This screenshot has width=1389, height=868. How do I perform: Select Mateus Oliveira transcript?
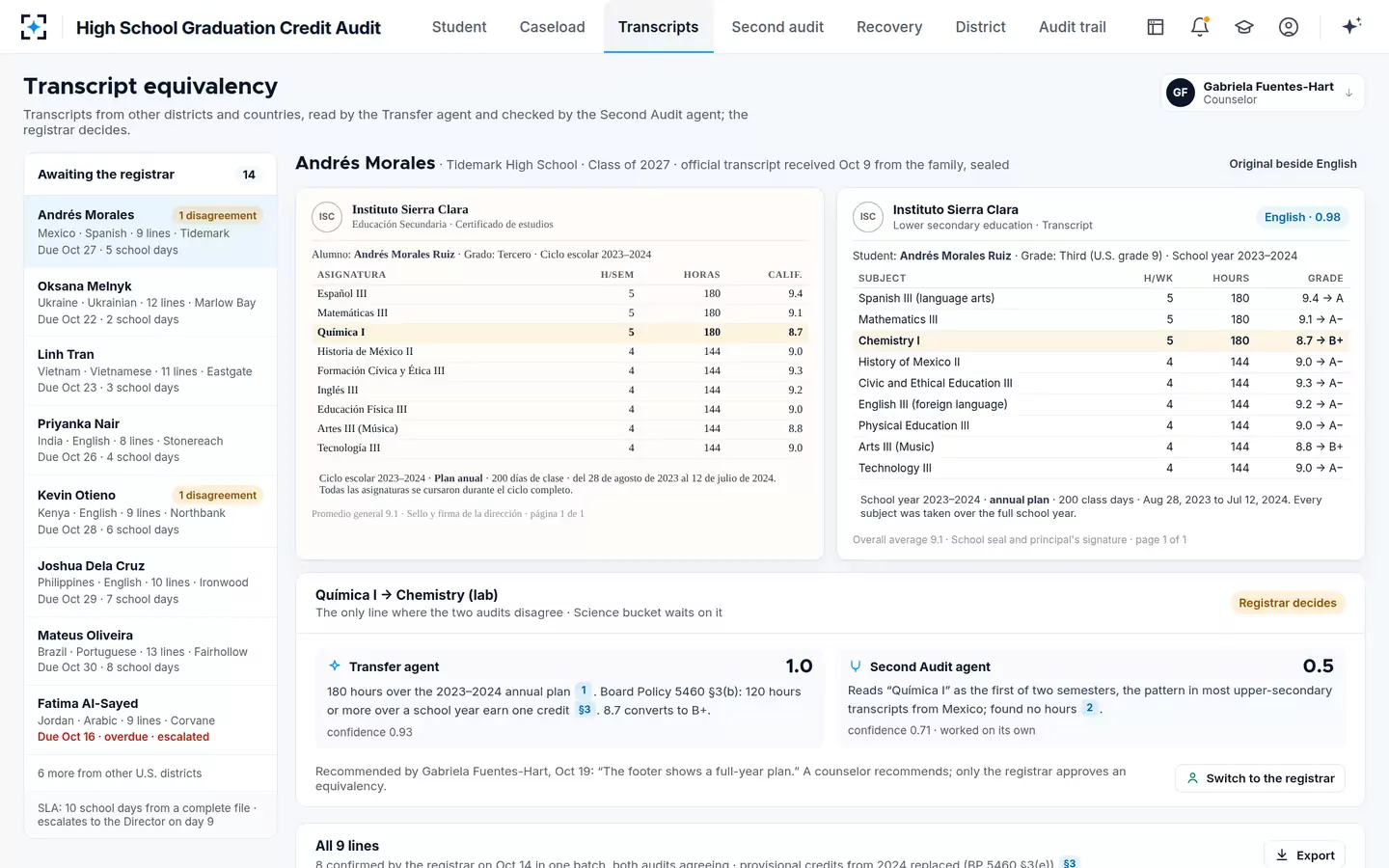150,651
